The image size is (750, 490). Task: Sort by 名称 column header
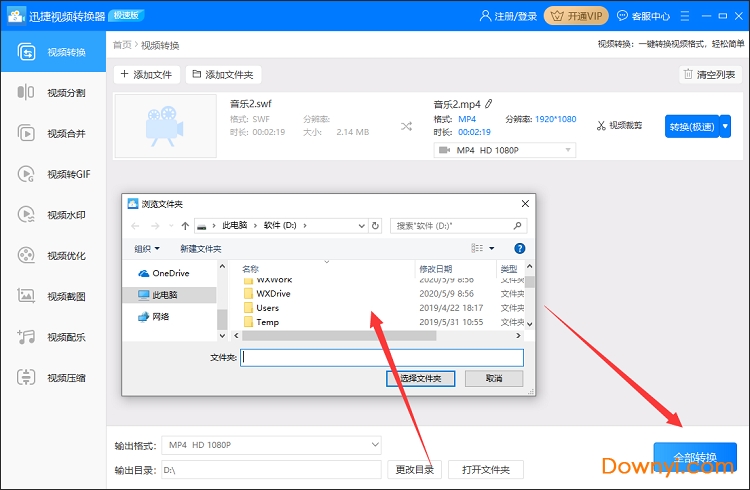tap(251, 268)
